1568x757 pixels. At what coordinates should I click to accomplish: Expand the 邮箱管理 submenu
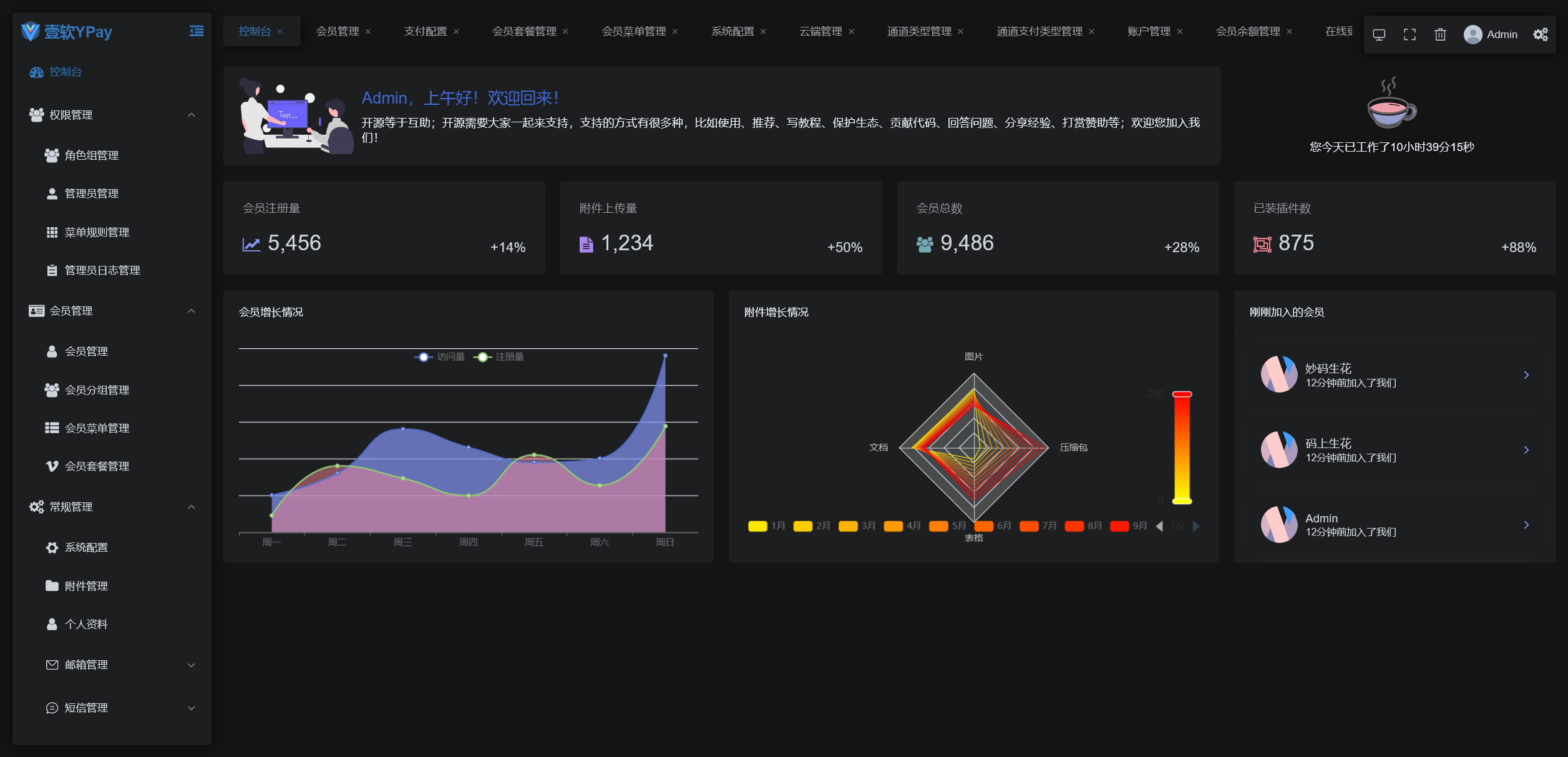pos(191,665)
